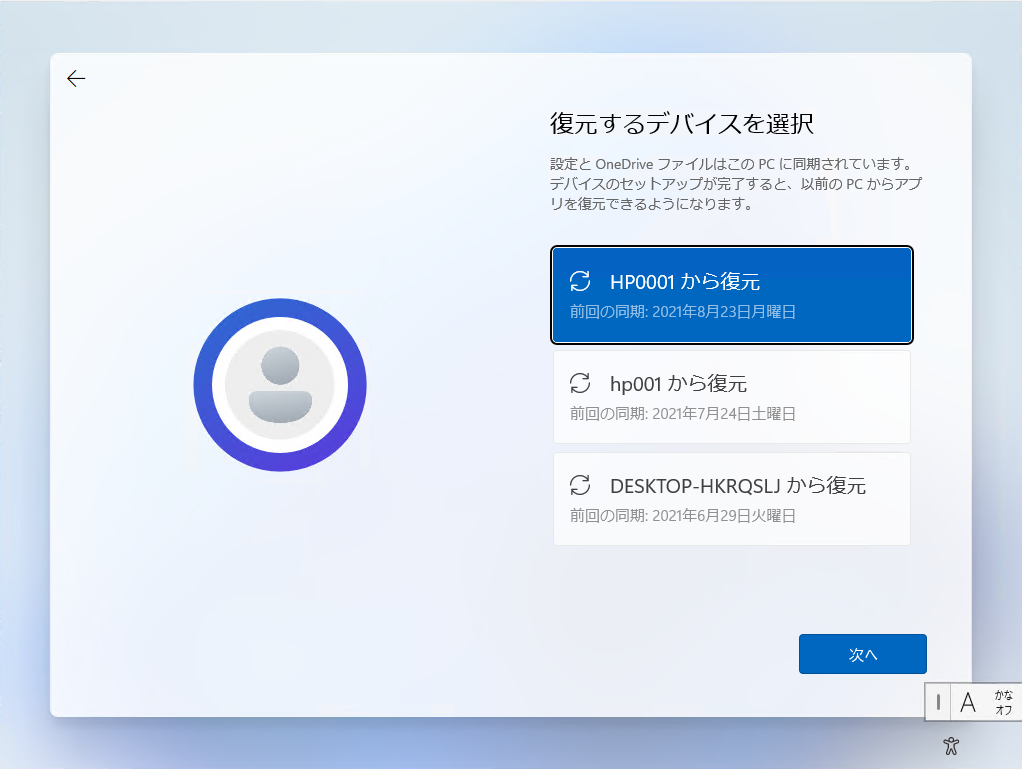1022x769 pixels.
Task: Go back with the arrow icon
Action: point(76,78)
